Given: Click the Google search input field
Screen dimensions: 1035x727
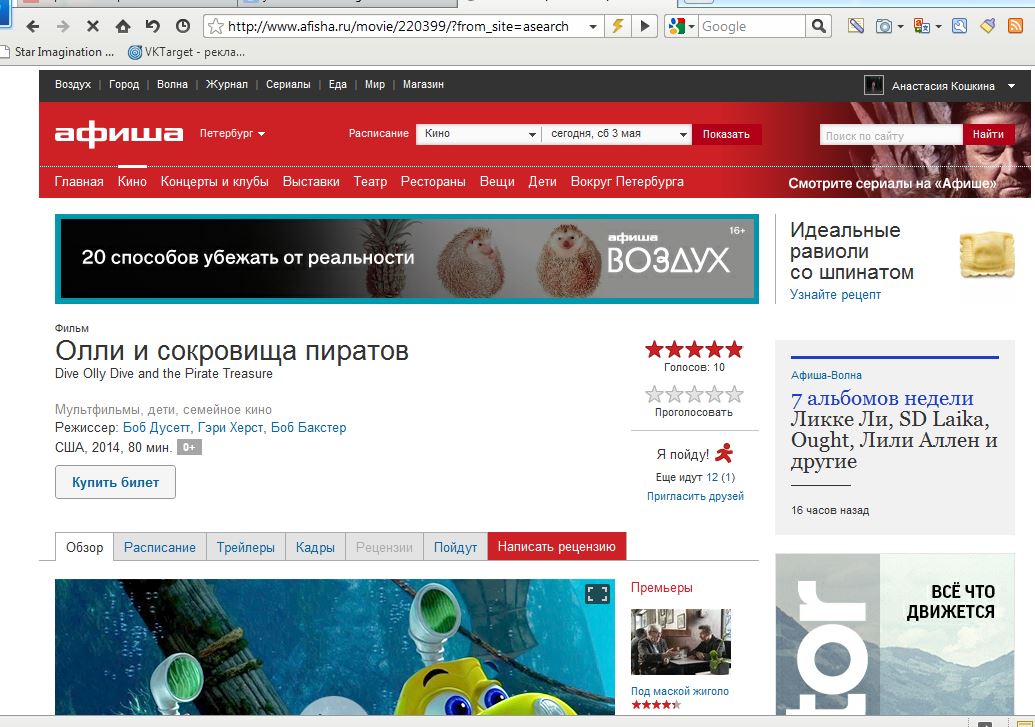Looking at the screenshot, I should click(x=751, y=26).
